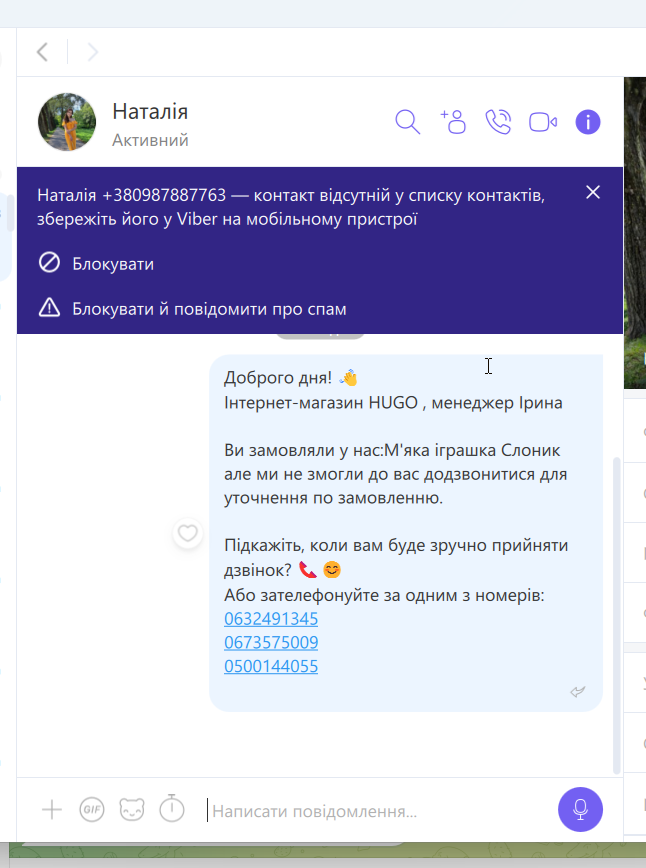Like the message with heart icon
646x868 pixels.
[188, 534]
